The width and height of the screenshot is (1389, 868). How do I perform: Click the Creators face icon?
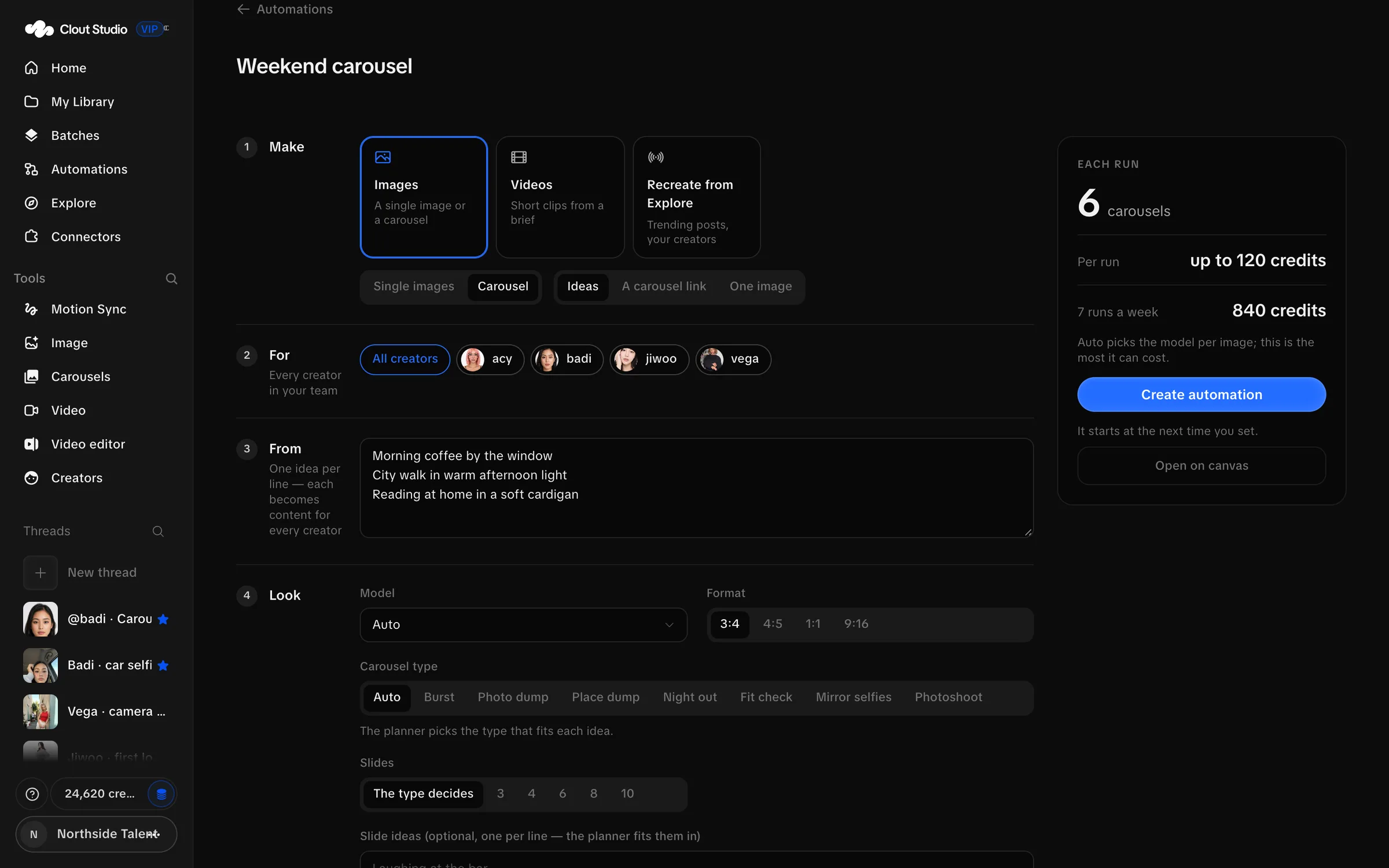(x=31, y=477)
